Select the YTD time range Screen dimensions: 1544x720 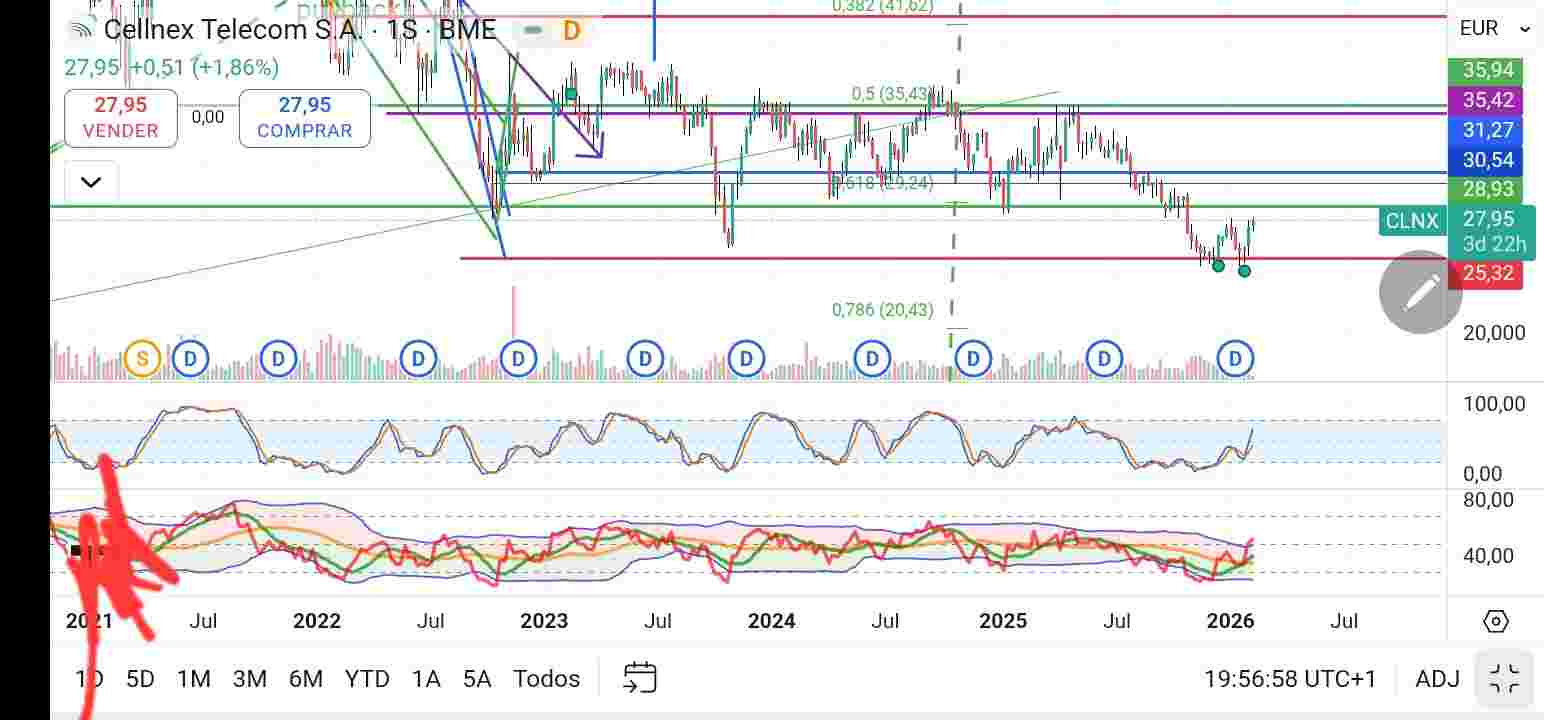click(x=366, y=679)
